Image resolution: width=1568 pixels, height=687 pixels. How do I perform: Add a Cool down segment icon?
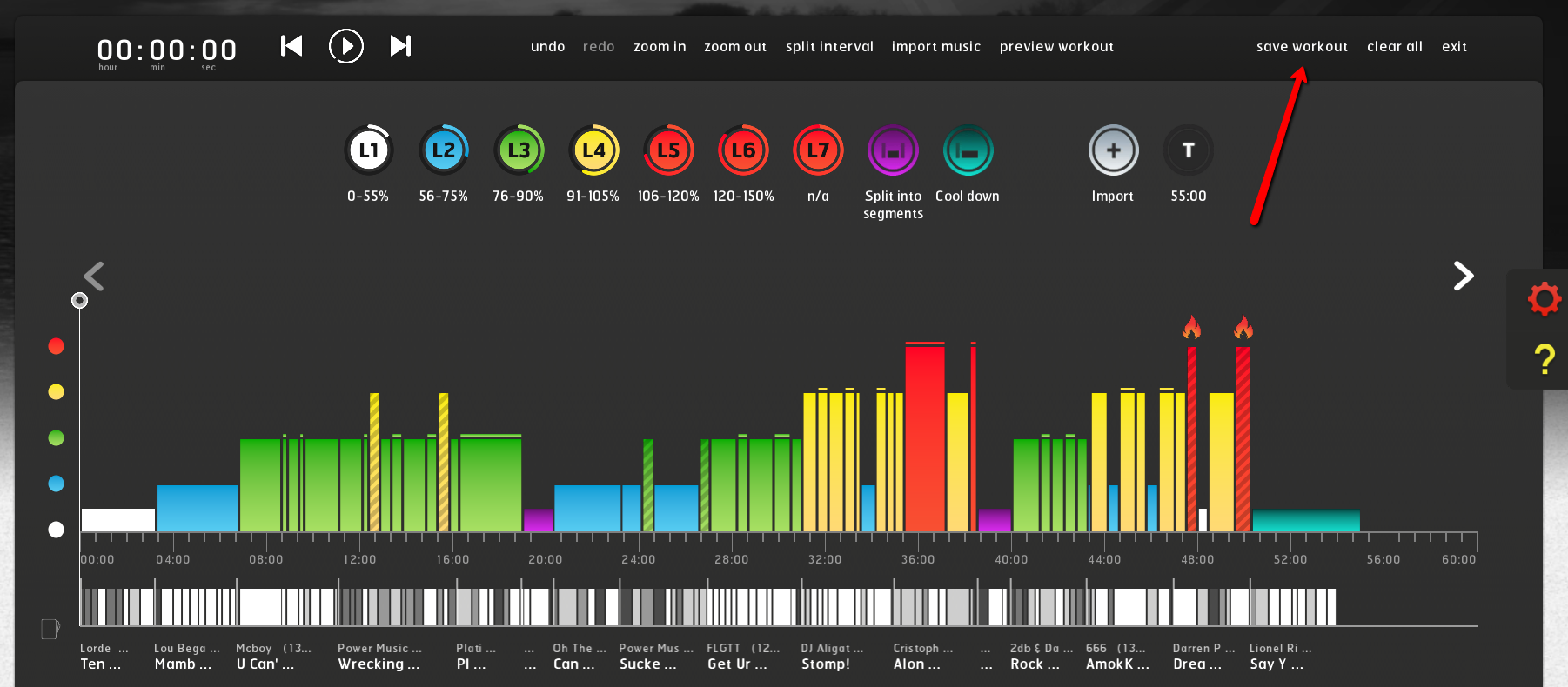coord(968,150)
